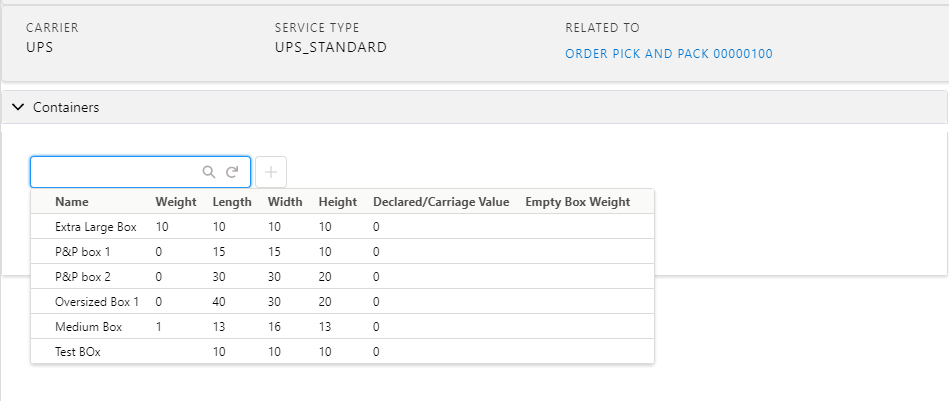Open the Order Pick and Pack 00000100 link
The image size is (949, 401).
669,54
